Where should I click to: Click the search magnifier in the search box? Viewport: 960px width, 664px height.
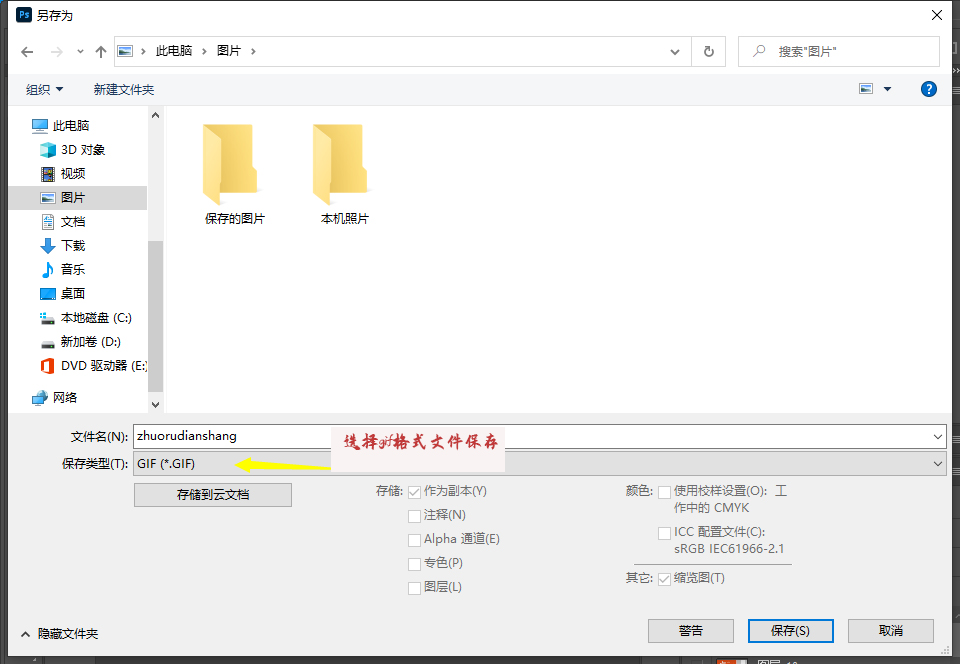pos(760,51)
